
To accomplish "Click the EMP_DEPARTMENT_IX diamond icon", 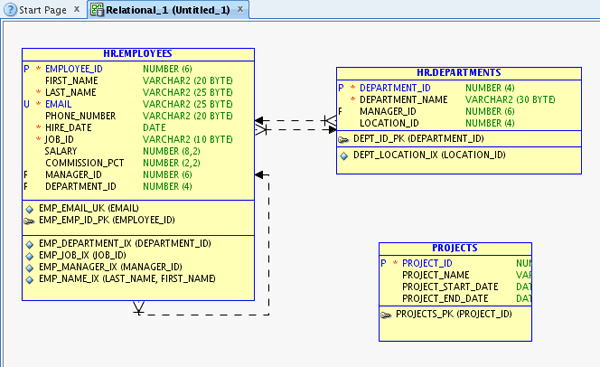I will coord(29,244).
